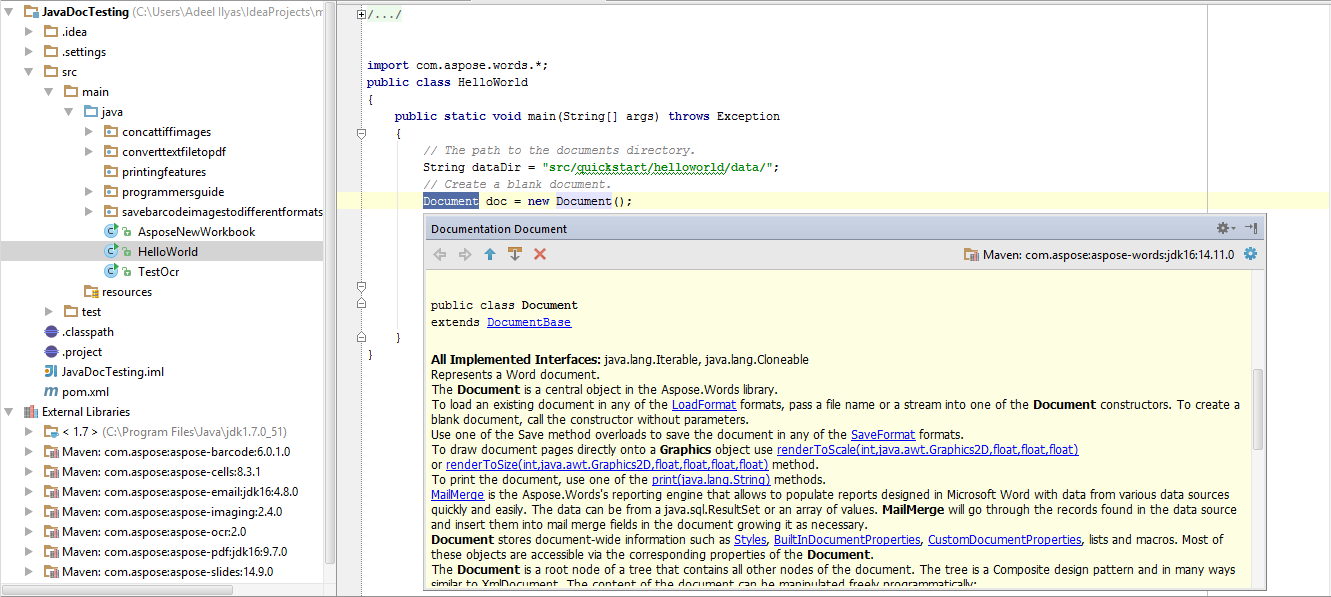Expand the savebarcodeimagestodifferentformats package
The width and height of the screenshot is (1331, 597).
[89, 212]
